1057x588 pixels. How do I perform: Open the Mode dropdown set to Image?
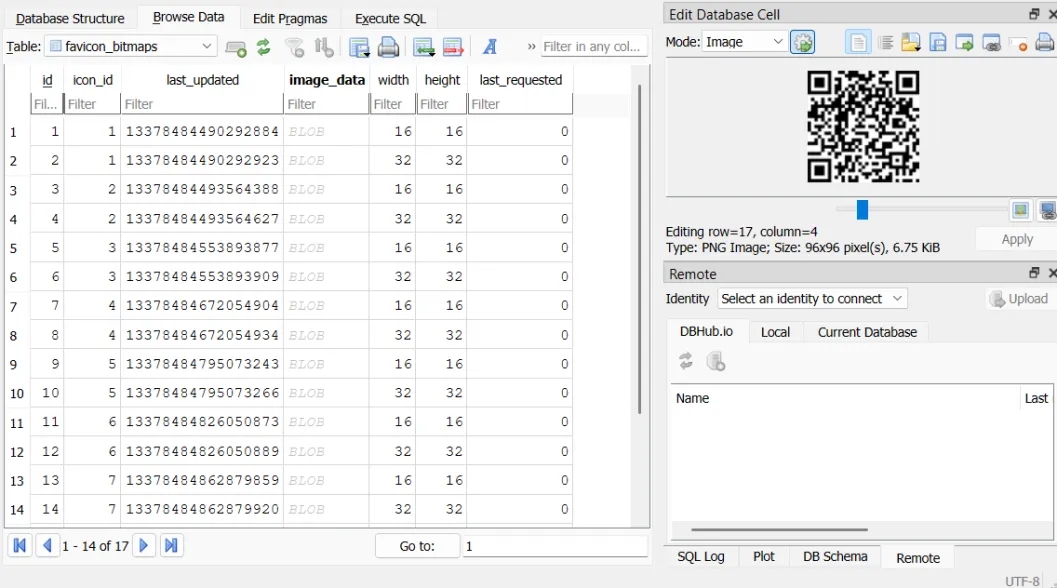tap(744, 42)
